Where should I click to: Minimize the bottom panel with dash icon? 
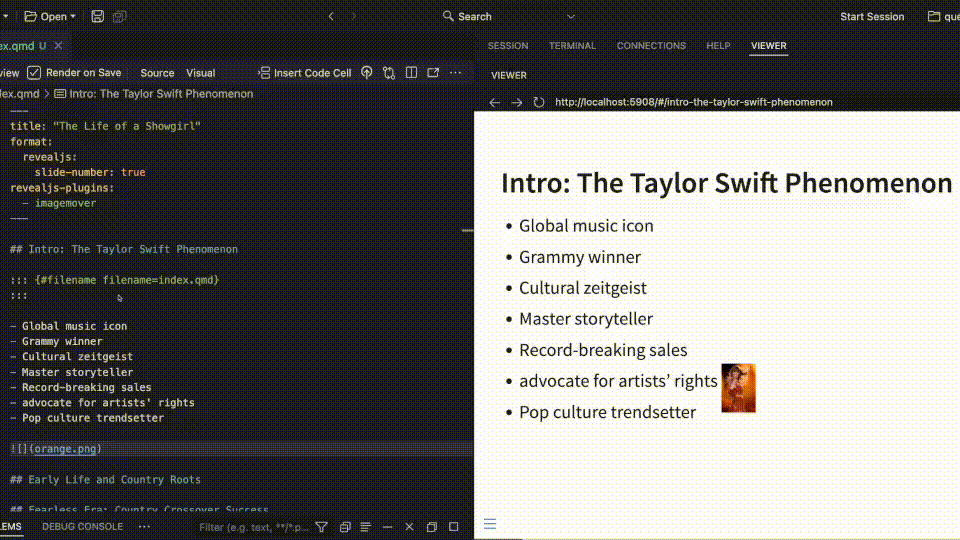388,527
